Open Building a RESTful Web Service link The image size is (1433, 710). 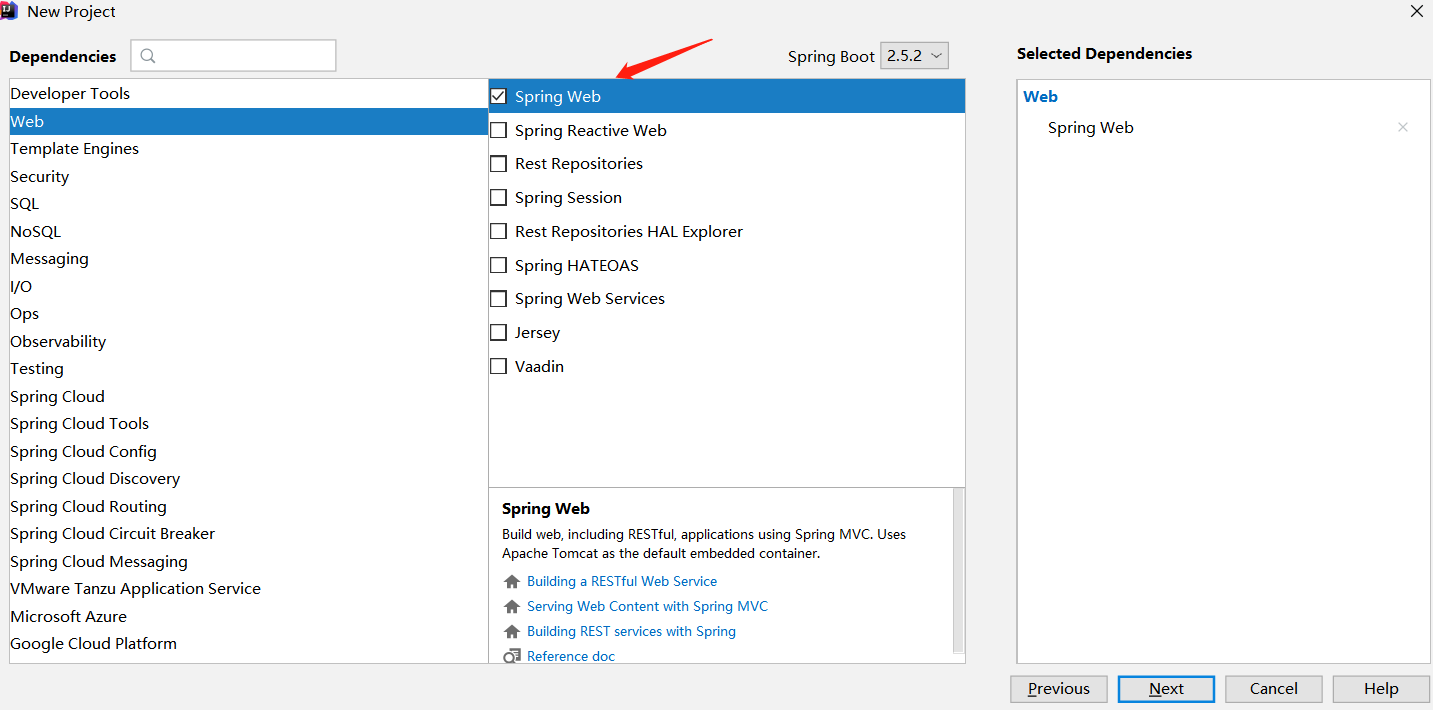tap(622, 581)
